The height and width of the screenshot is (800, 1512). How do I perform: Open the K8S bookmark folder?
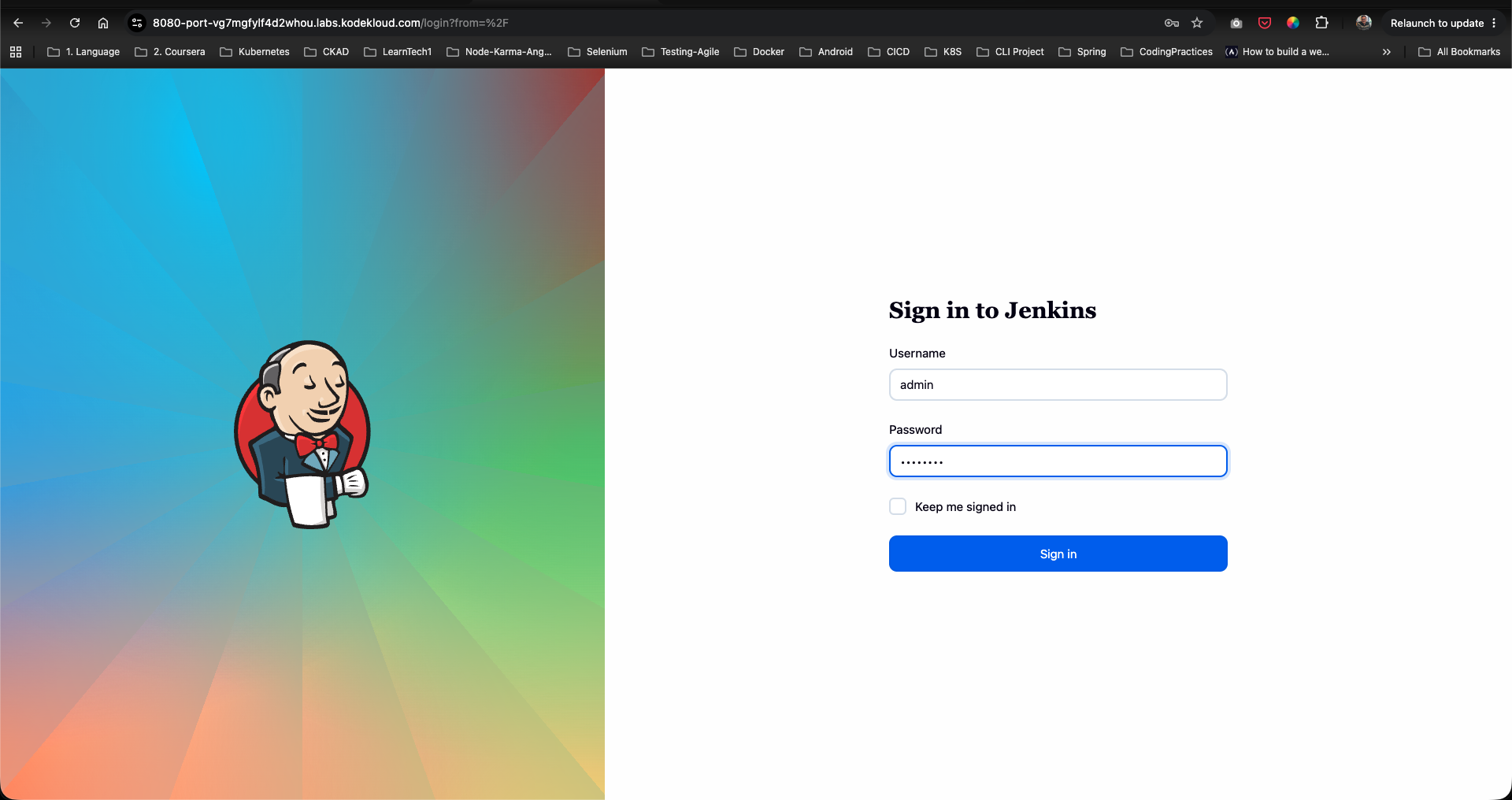tap(943, 52)
